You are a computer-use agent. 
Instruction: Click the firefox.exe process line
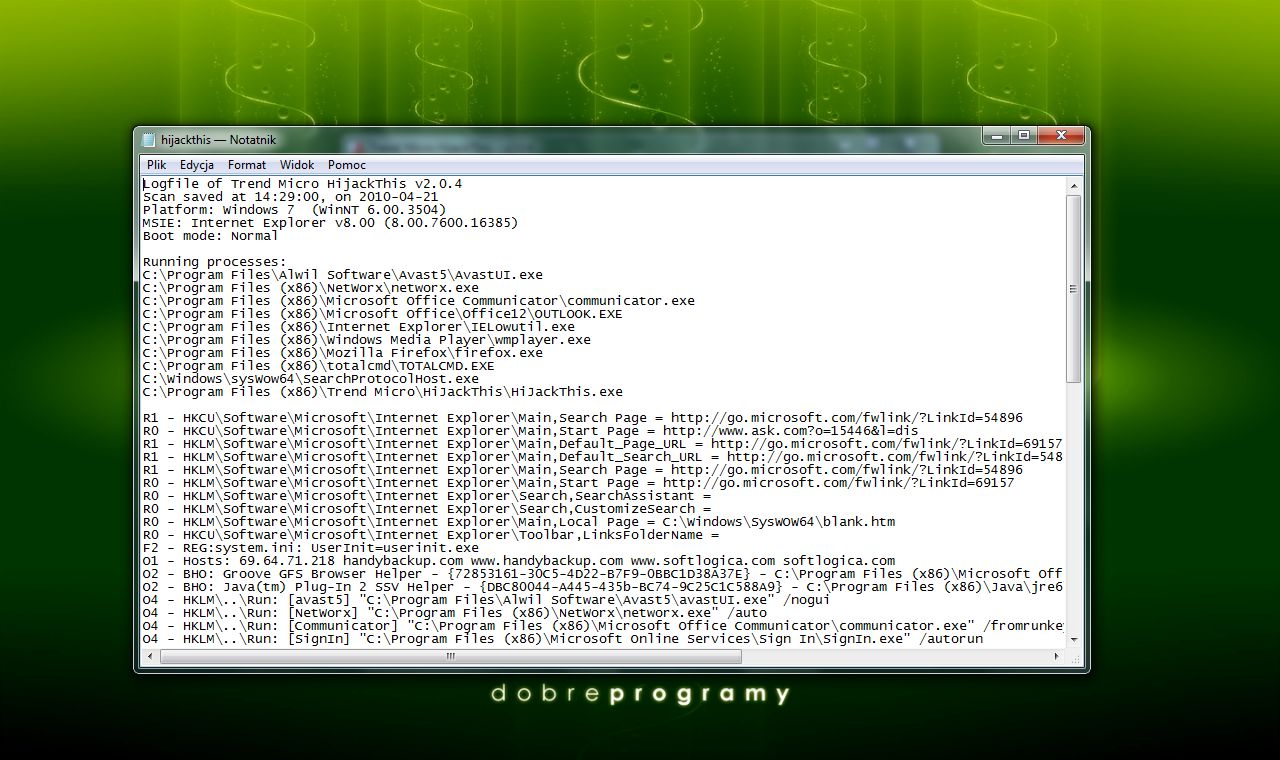(342, 353)
